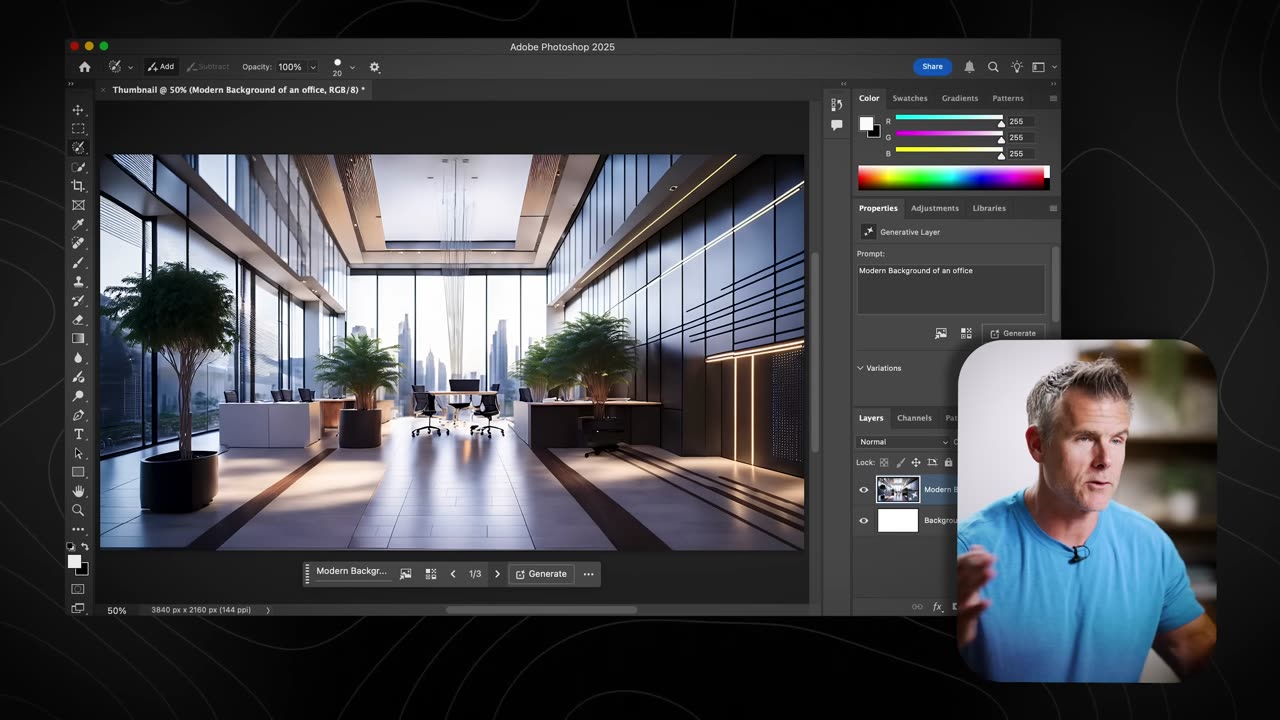Screen dimensions: 1280x720
Task: Click Generate in the contextual task bar
Action: (541, 574)
